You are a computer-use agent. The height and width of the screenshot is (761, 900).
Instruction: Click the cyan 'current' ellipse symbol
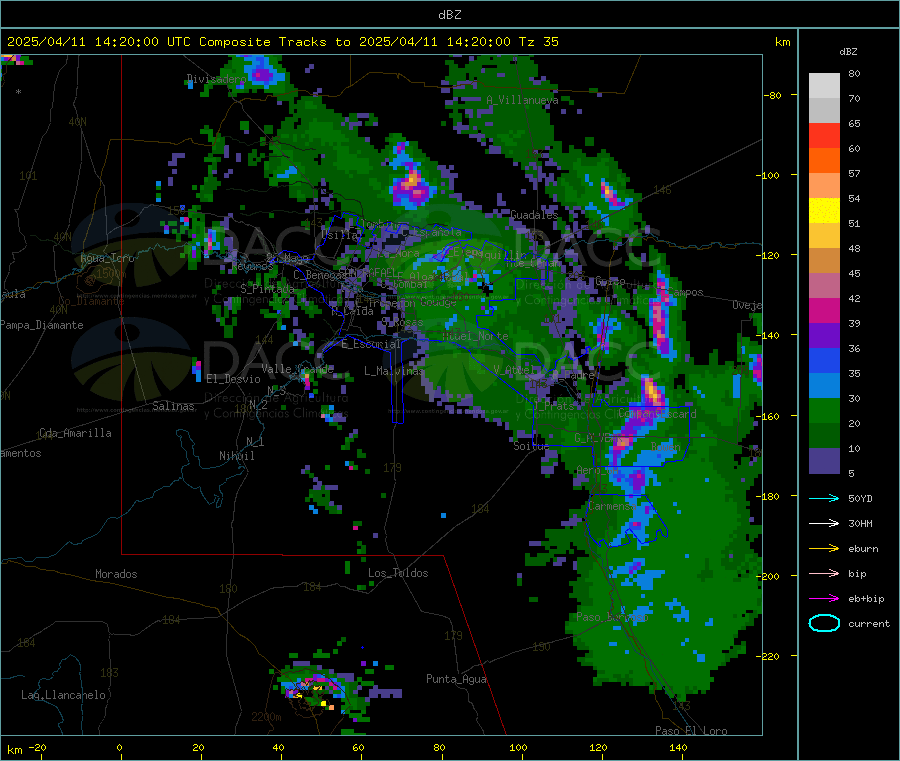tap(824, 623)
